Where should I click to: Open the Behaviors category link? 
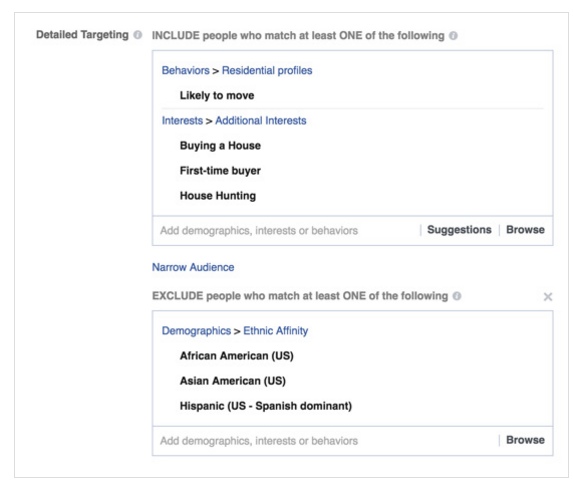186,70
